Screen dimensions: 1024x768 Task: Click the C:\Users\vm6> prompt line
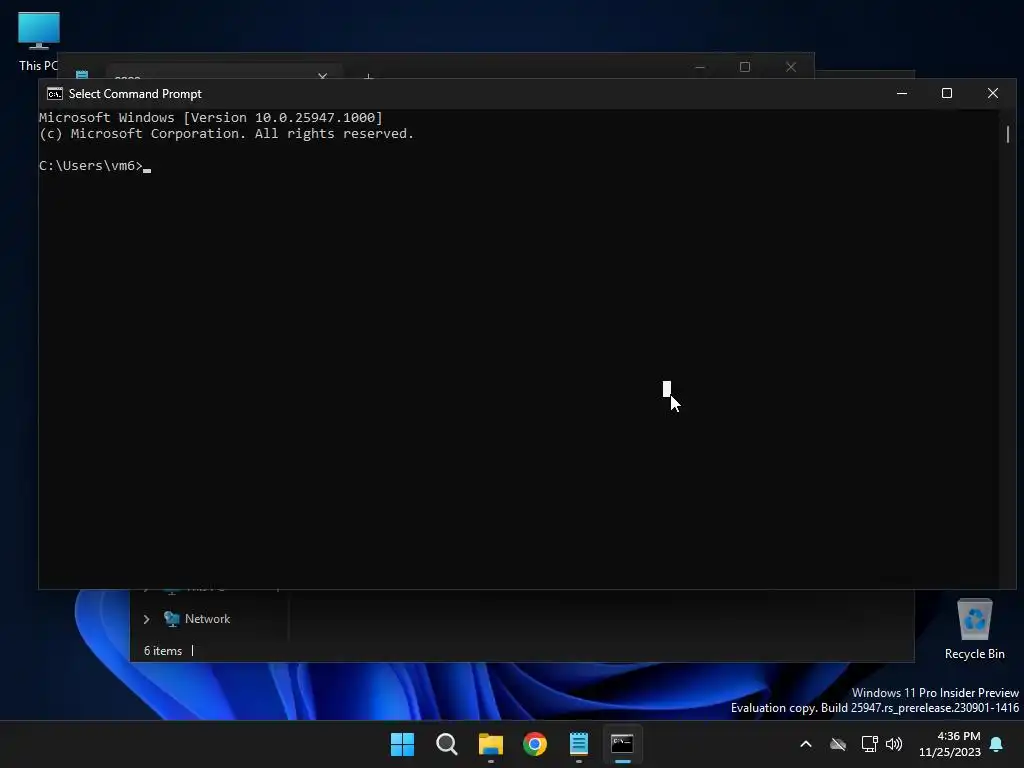tap(95, 166)
